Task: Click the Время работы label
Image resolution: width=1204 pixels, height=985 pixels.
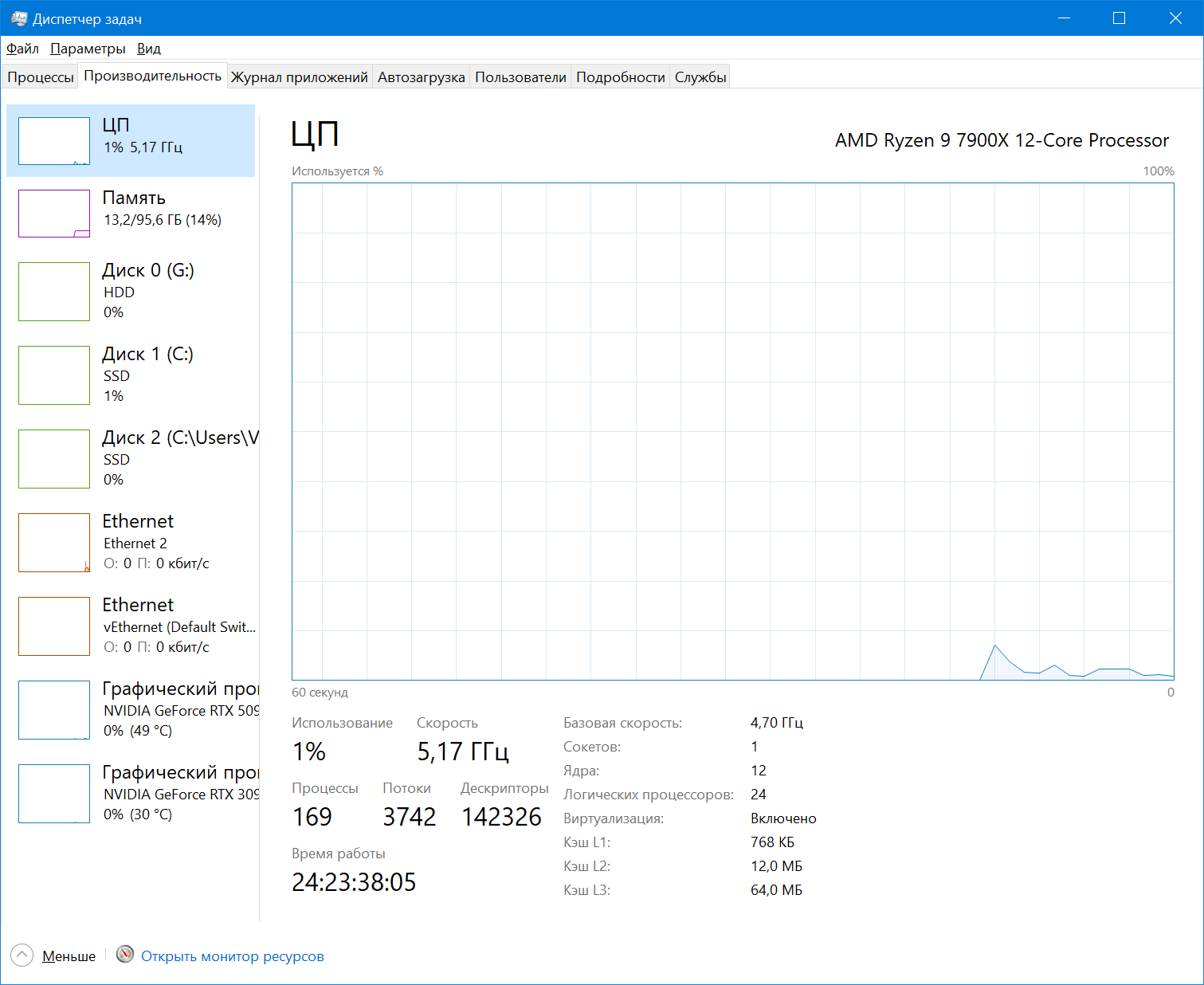Action: click(x=339, y=854)
